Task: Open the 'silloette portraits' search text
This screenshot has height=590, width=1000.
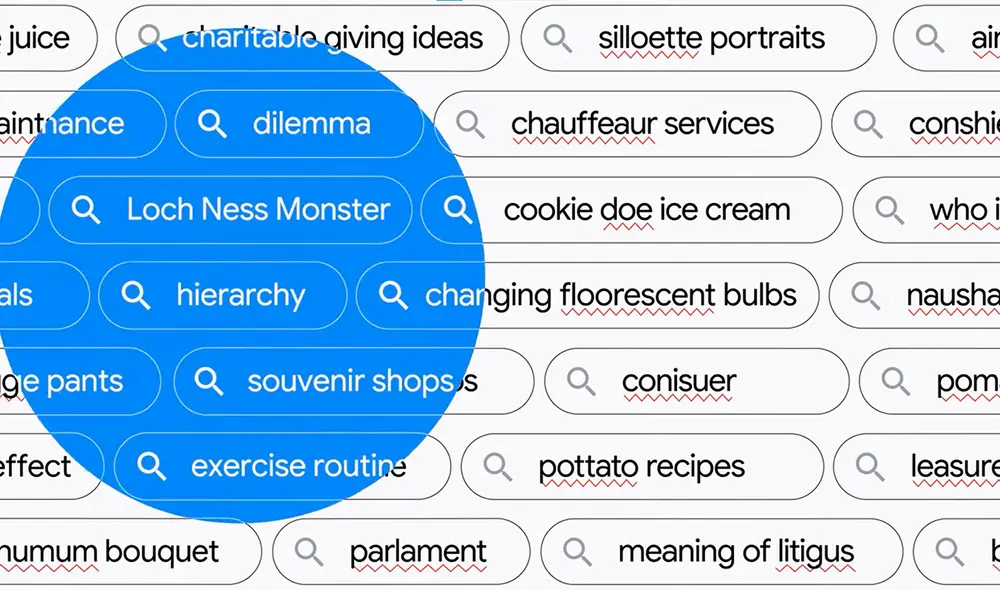Action: click(x=711, y=39)
